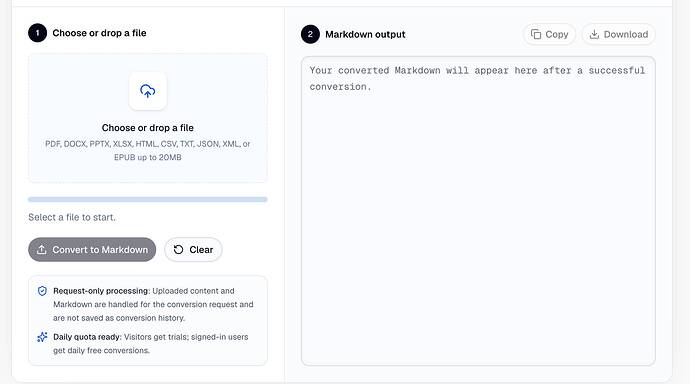690x384 pixels.
Task: Click the copy icon beside Copy
Action: 536,34
